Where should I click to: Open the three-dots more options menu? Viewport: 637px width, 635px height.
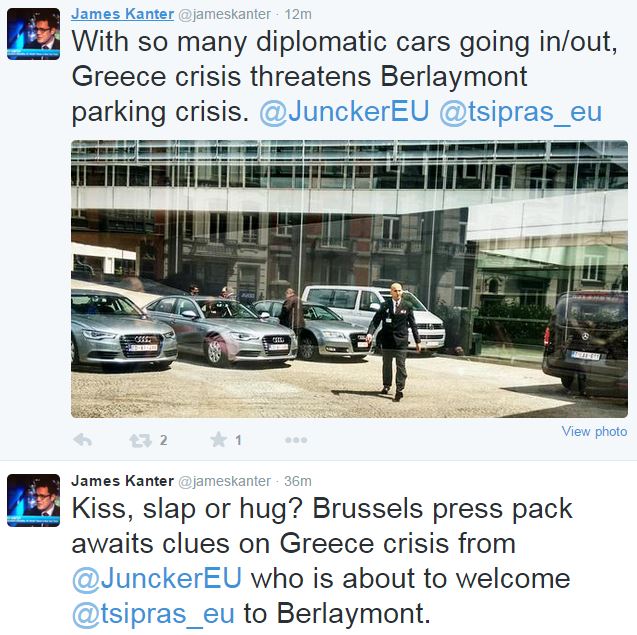point(296,440)
